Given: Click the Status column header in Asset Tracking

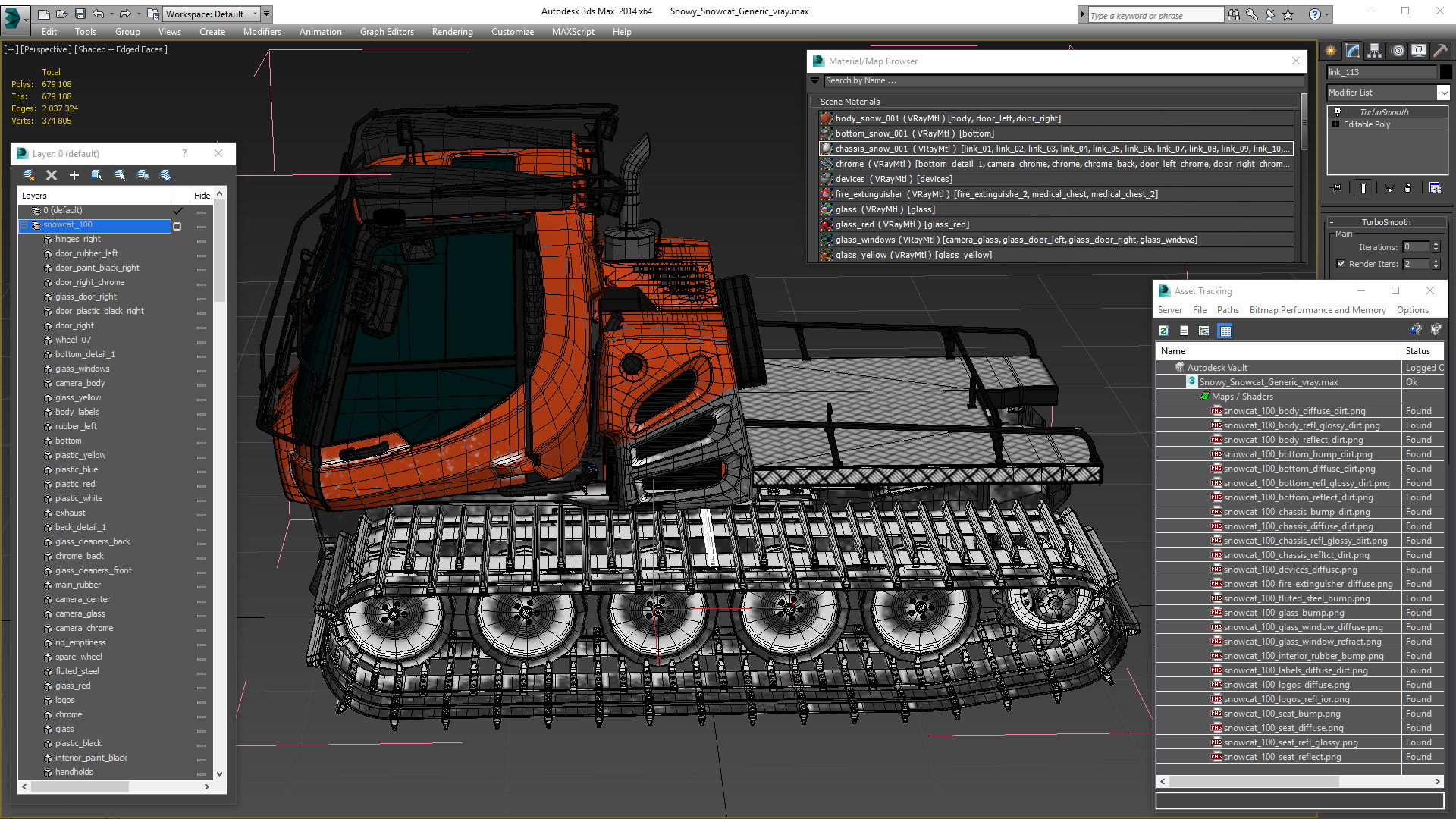Looking at the screenshot, I should point(1423,351).
